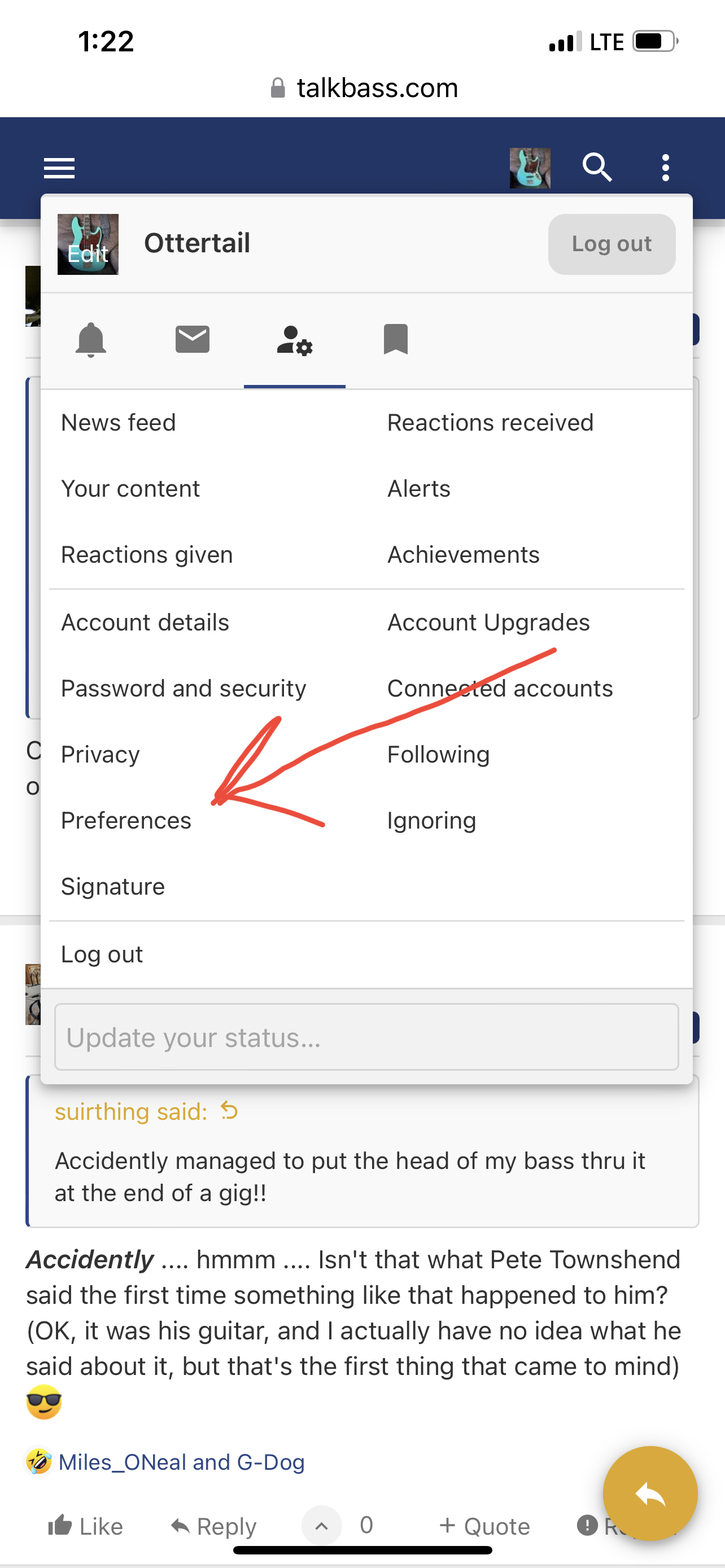
Task: Open Account Upgrades
Action: 488,623
